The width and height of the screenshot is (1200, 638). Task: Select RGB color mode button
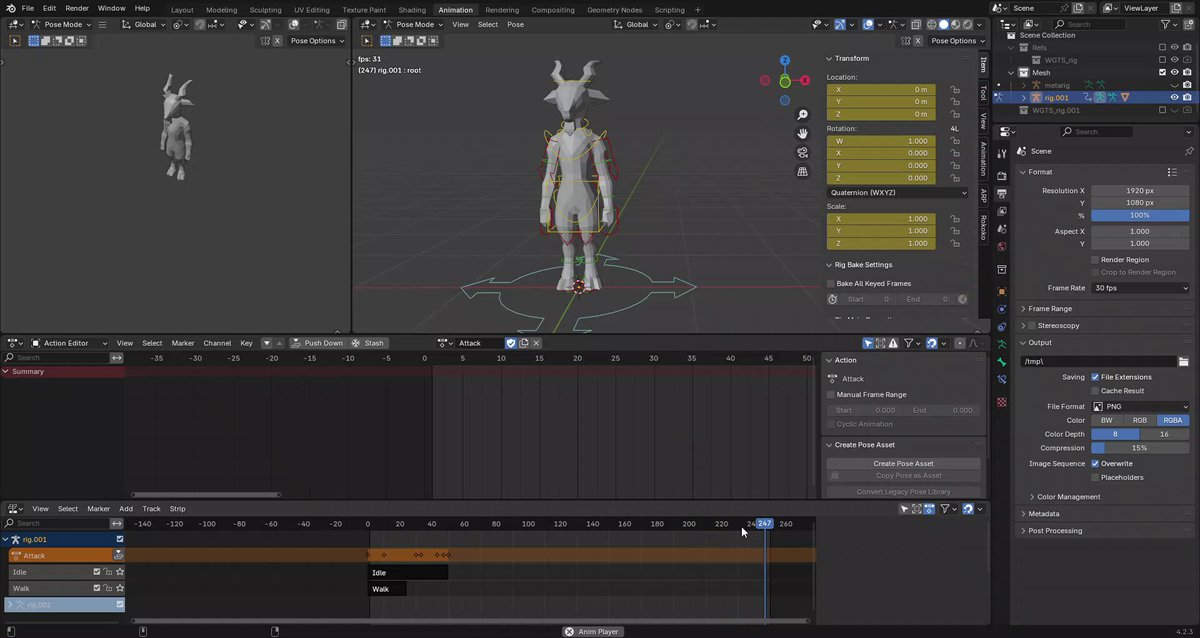click(x=1139, y=421)
